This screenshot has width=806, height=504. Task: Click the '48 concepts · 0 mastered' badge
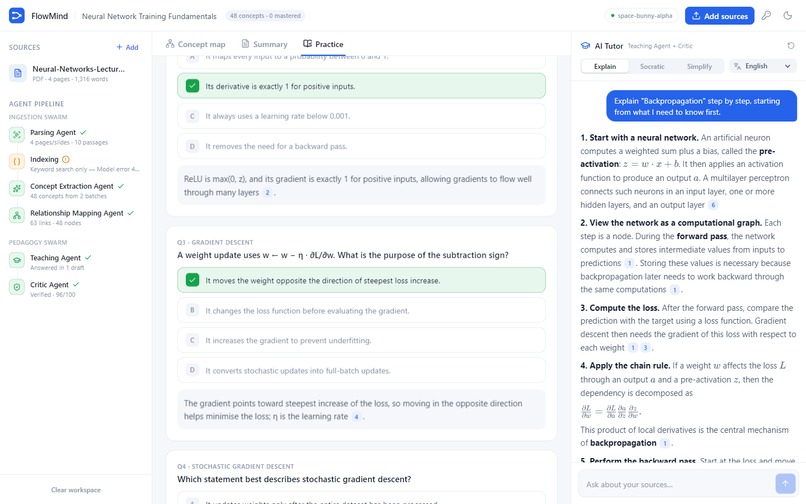click(265, 16)
